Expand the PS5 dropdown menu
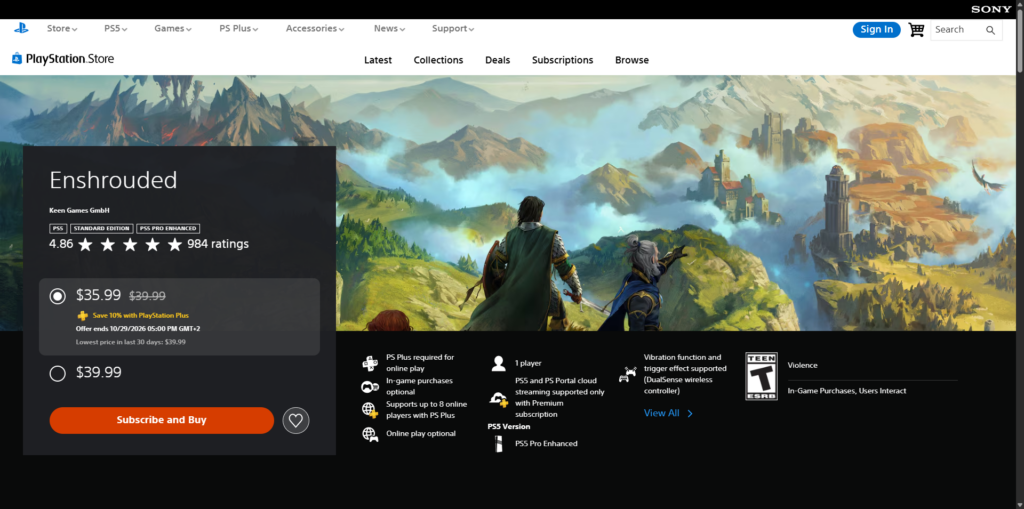Screen dimensions: 1024x509 (x=116, y=29)
